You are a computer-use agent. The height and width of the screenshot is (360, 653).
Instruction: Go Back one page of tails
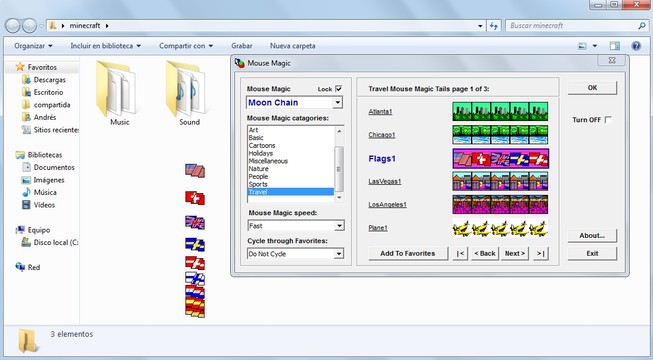coord(485,253)
